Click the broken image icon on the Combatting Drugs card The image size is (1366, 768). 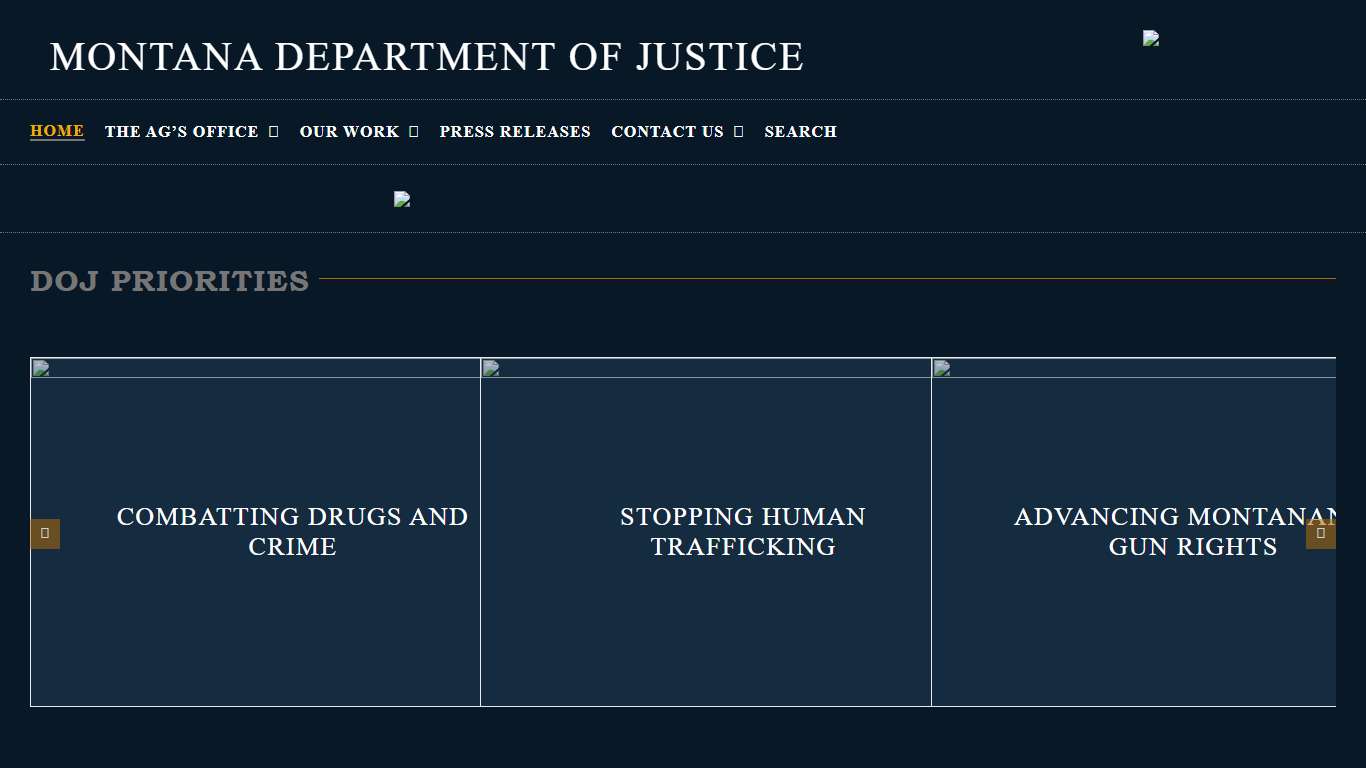pos(40,369)
